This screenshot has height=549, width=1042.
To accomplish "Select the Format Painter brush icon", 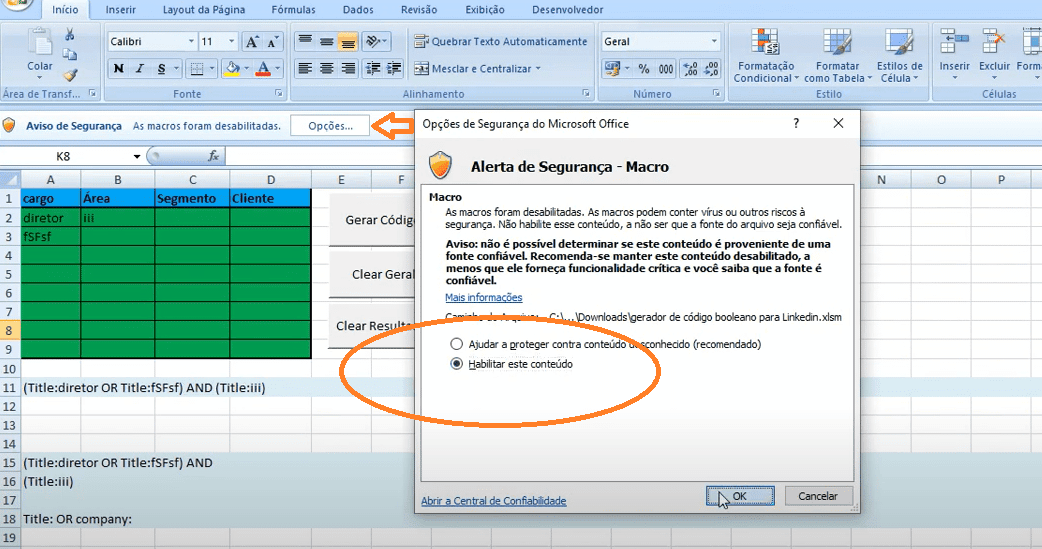I will click(x=70, y=74).
